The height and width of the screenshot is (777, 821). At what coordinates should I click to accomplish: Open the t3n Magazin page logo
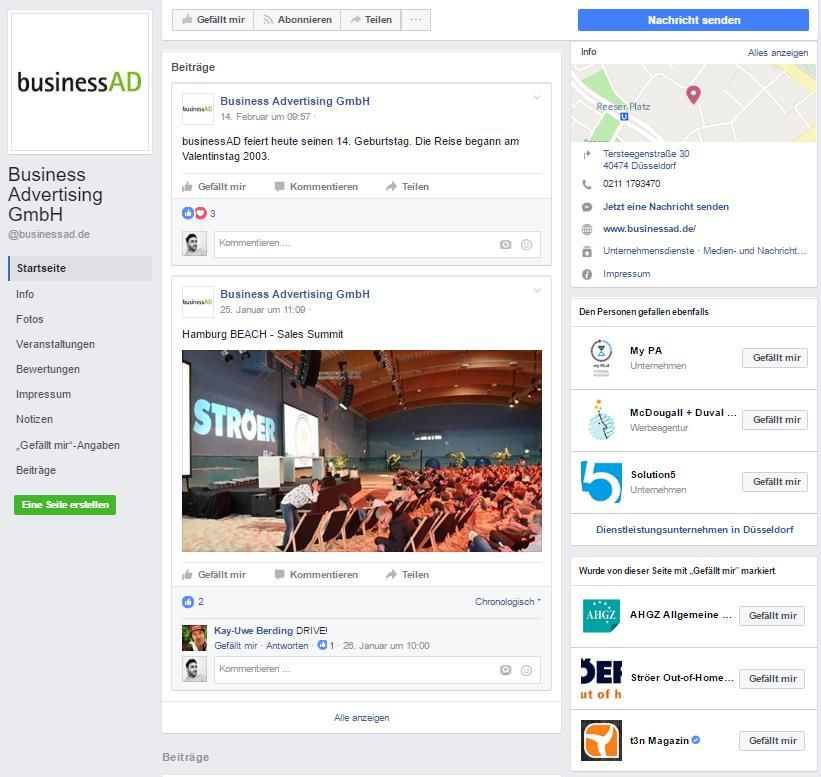(x=601, y=740)
